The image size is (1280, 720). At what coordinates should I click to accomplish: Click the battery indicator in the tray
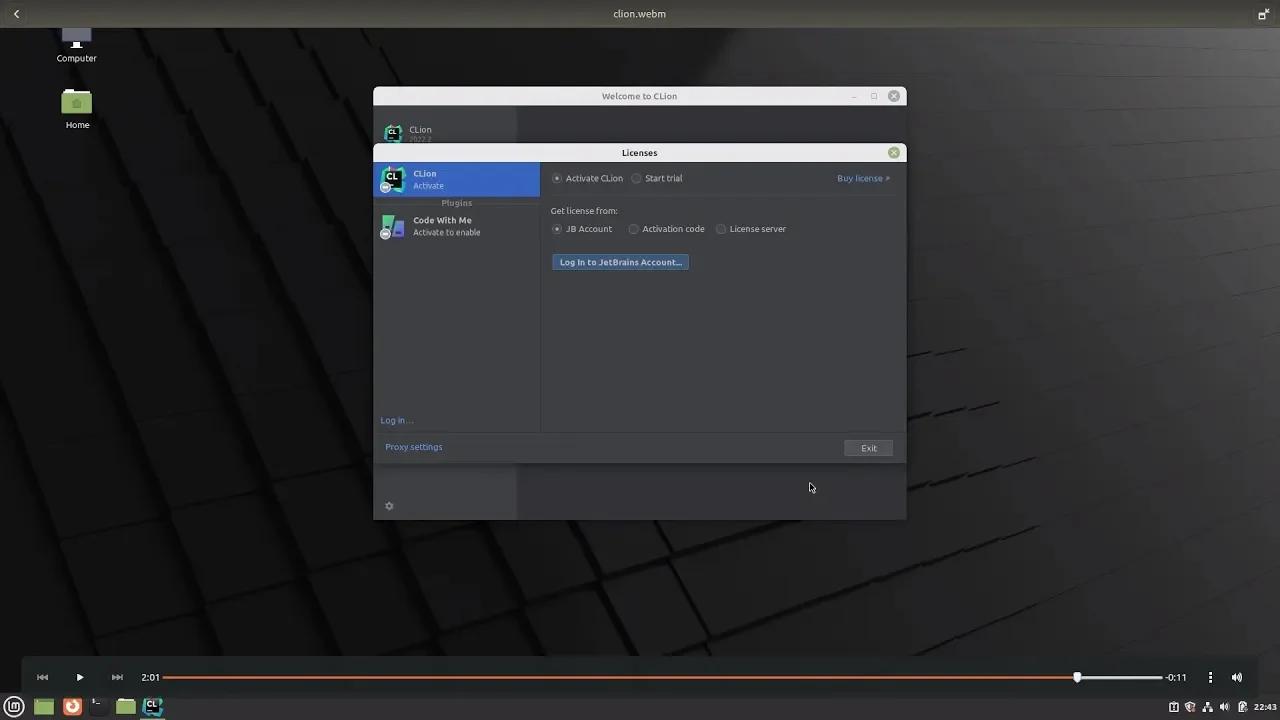coord(1243,707)
